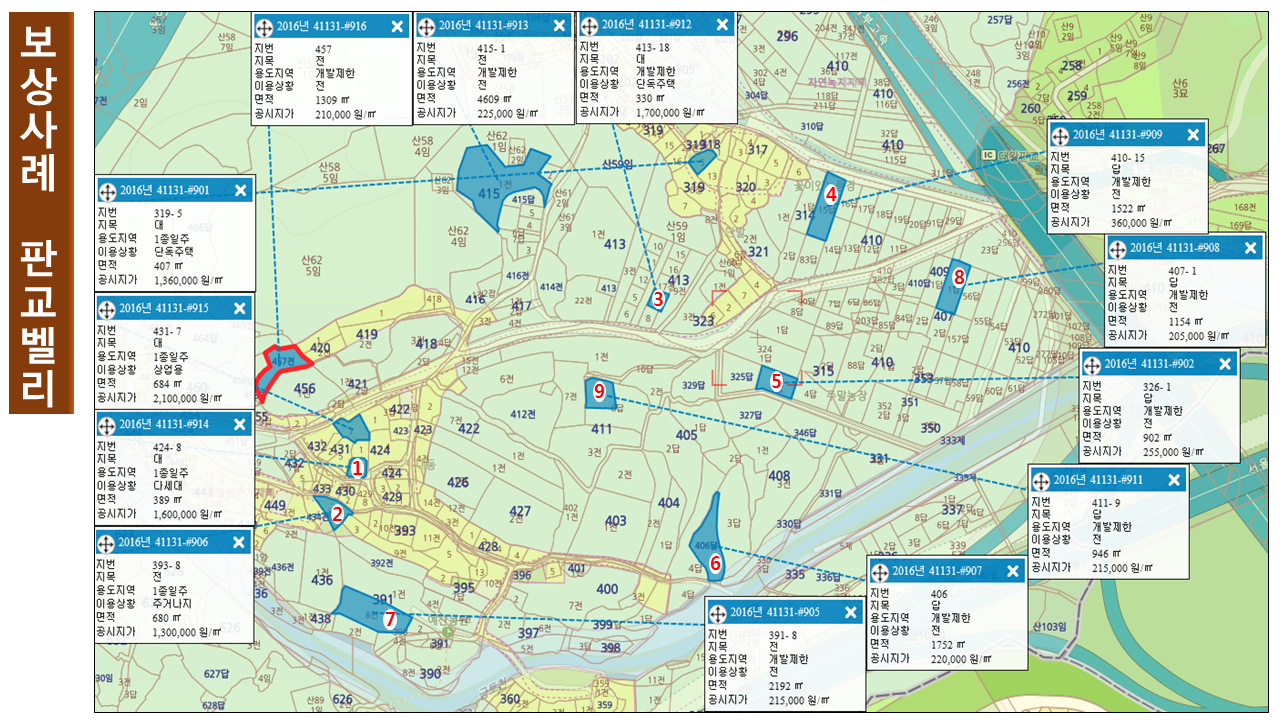The width and height of the screenshot is (1280, 720).
Task: Close the 41131-#901 info popup
Action: pyautogui.click(x=240, y=190)
